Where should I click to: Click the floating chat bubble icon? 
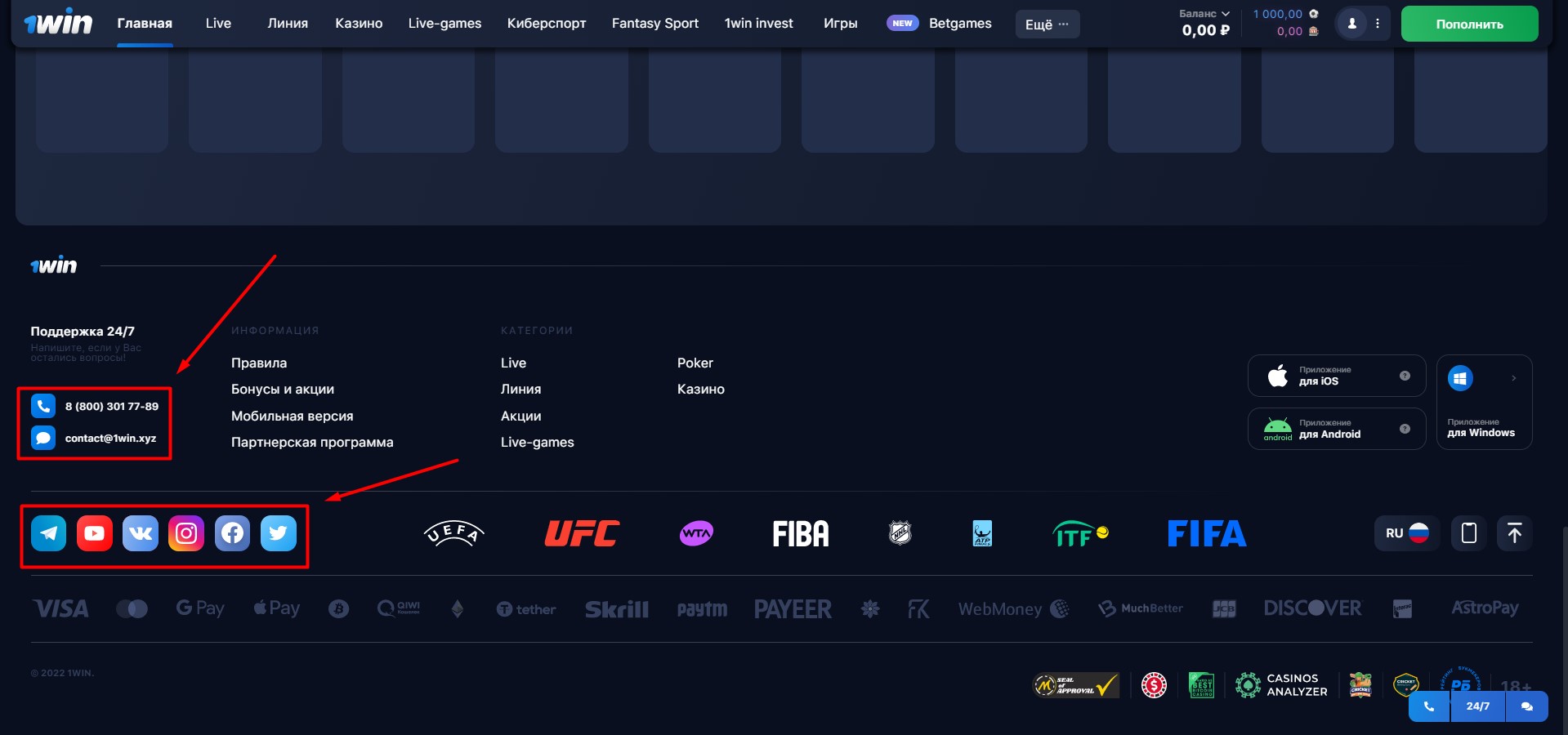point(1526,706)
